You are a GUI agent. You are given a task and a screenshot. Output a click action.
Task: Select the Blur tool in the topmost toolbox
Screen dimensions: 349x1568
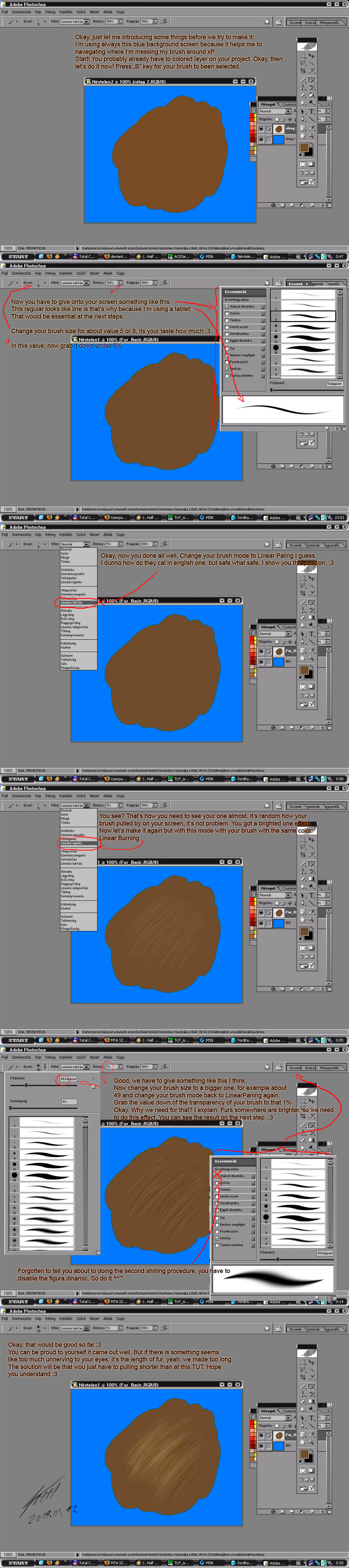303,103
